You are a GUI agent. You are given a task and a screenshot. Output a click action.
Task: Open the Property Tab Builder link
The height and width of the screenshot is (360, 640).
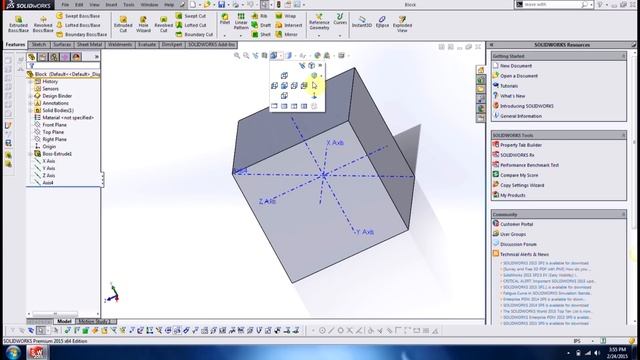[521, 145]
